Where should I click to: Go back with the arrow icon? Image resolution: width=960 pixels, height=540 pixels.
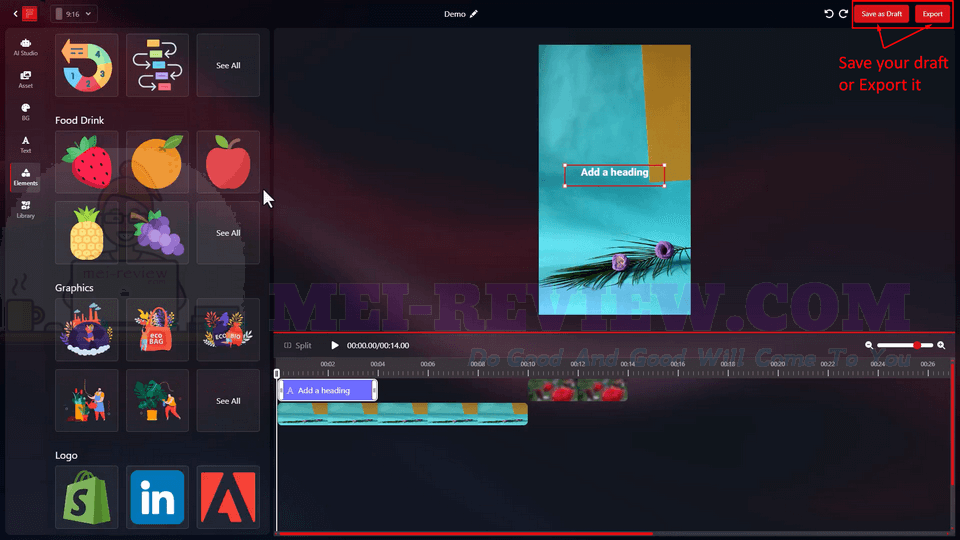[x=15, y=13]
